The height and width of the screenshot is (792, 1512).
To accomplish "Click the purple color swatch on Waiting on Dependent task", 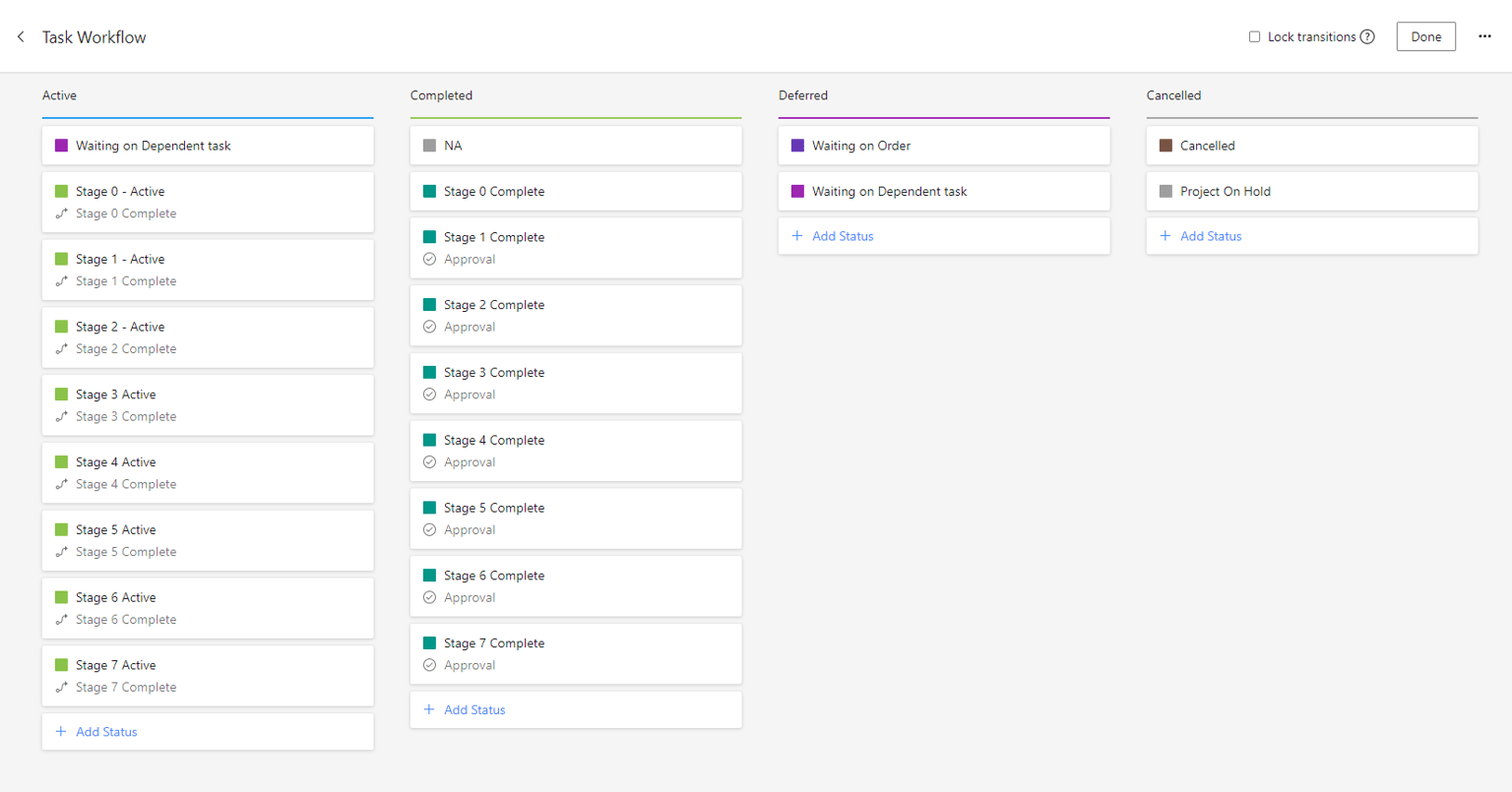I will point(61,145).
